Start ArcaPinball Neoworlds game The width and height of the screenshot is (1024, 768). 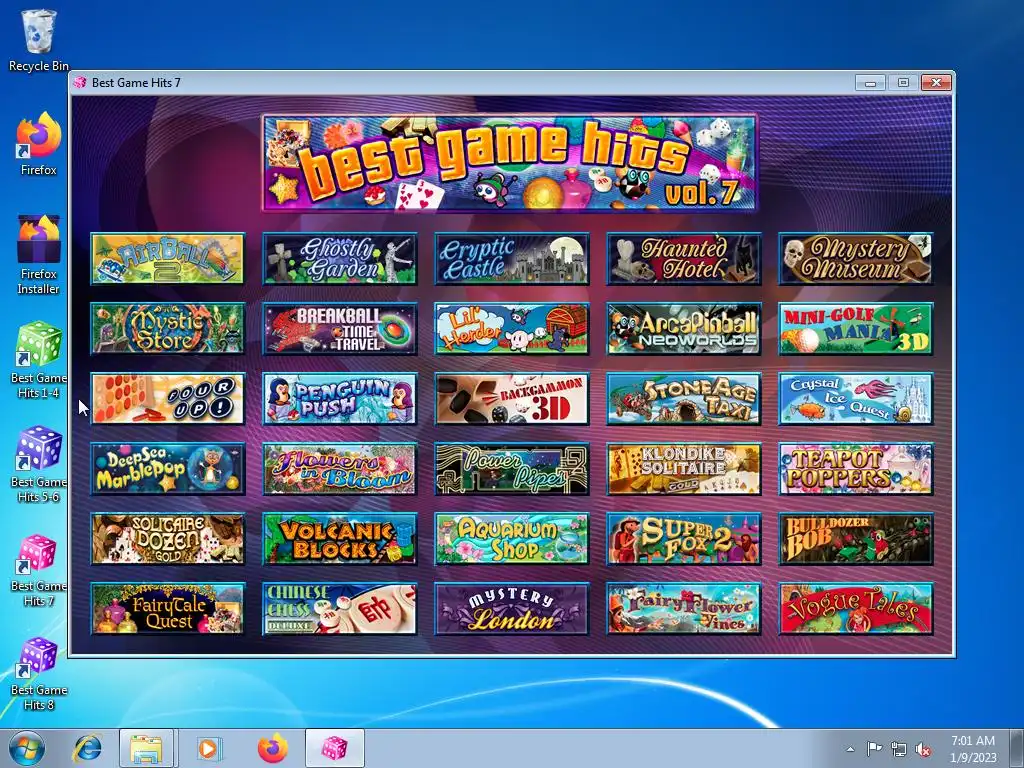[x=684, y=328]
